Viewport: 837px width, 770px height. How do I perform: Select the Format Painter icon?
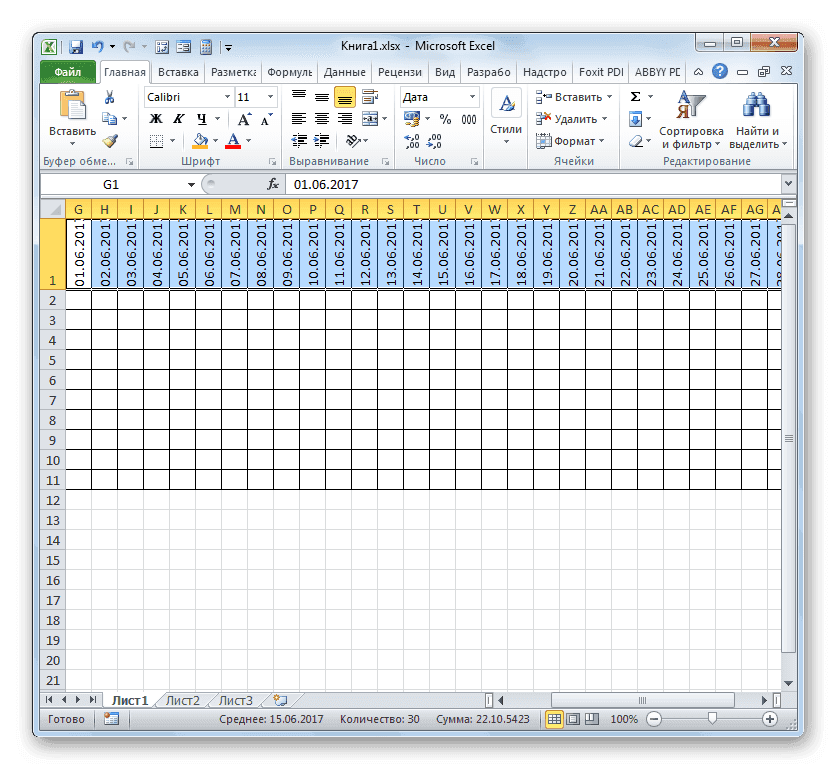[110, 140]
